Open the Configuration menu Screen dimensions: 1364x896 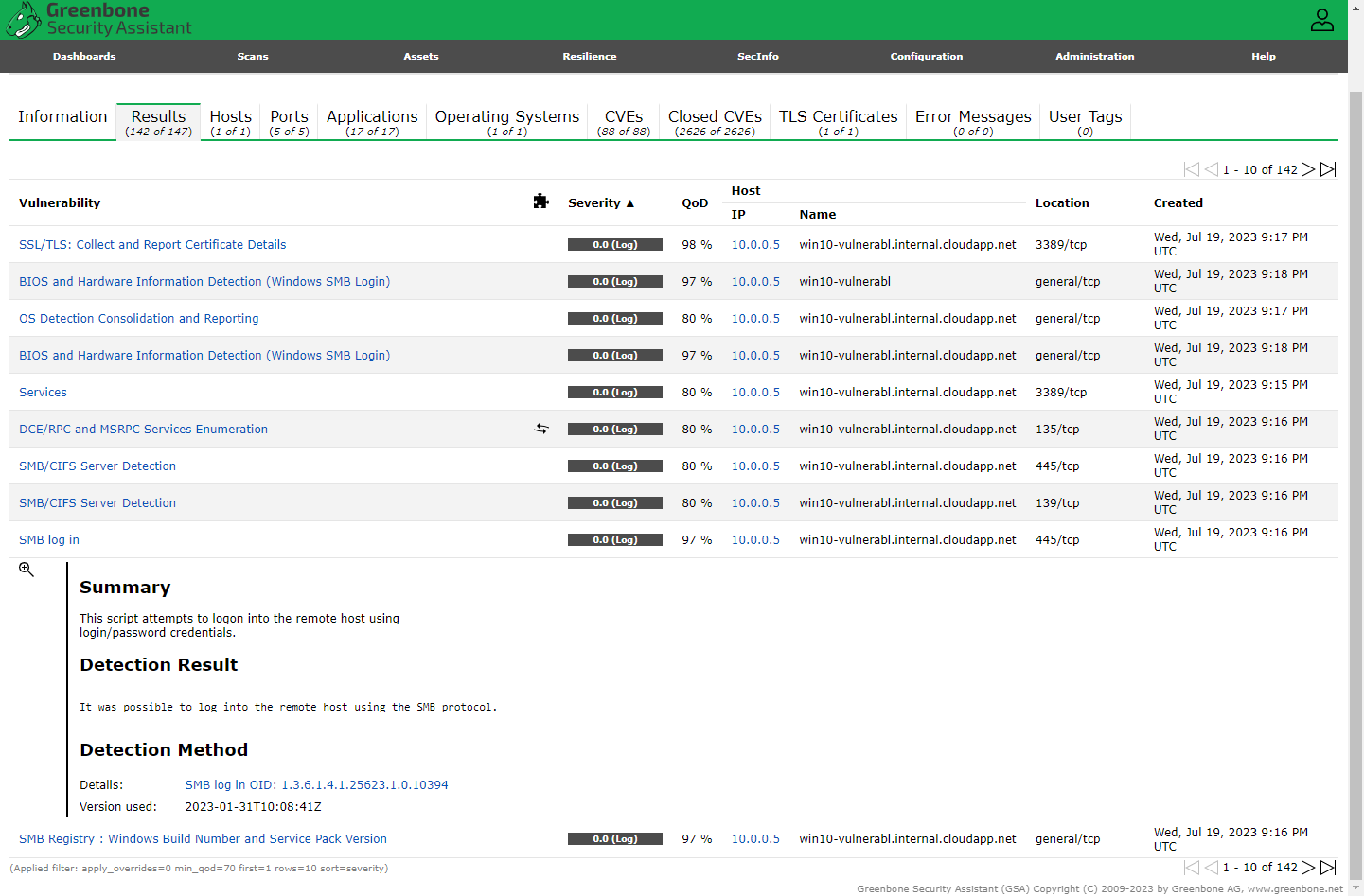[927, 57]
